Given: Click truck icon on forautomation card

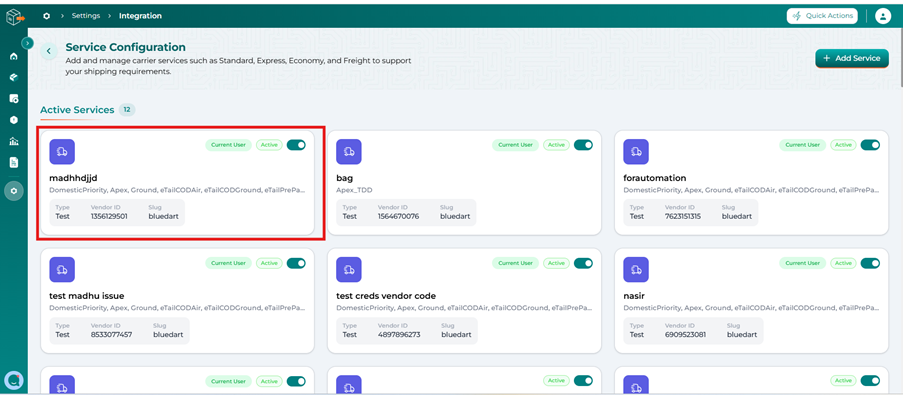Looking at the screenshot, I should click(x=636, y=151).
